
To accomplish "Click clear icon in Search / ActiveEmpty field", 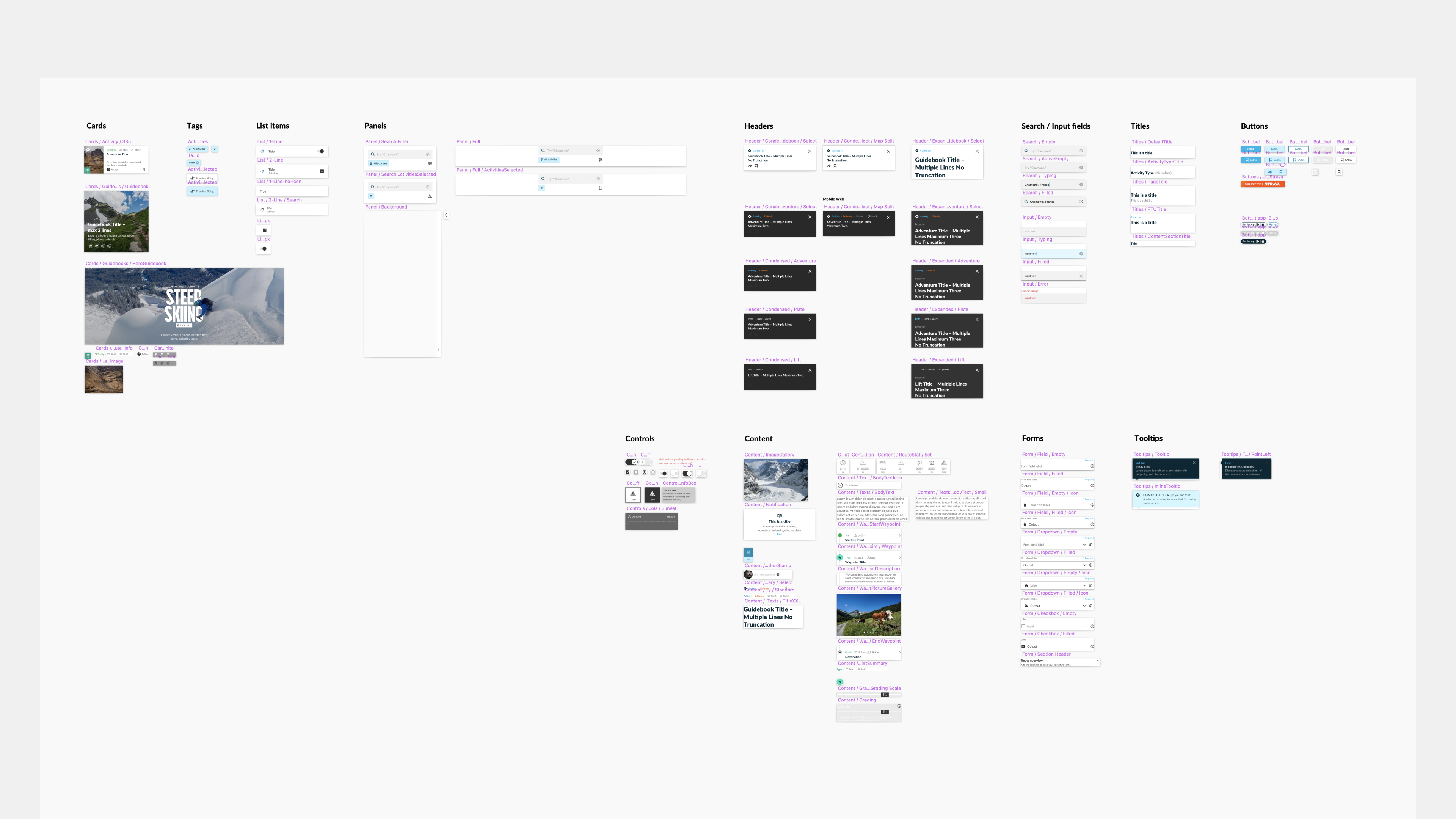I will 1081,168.
